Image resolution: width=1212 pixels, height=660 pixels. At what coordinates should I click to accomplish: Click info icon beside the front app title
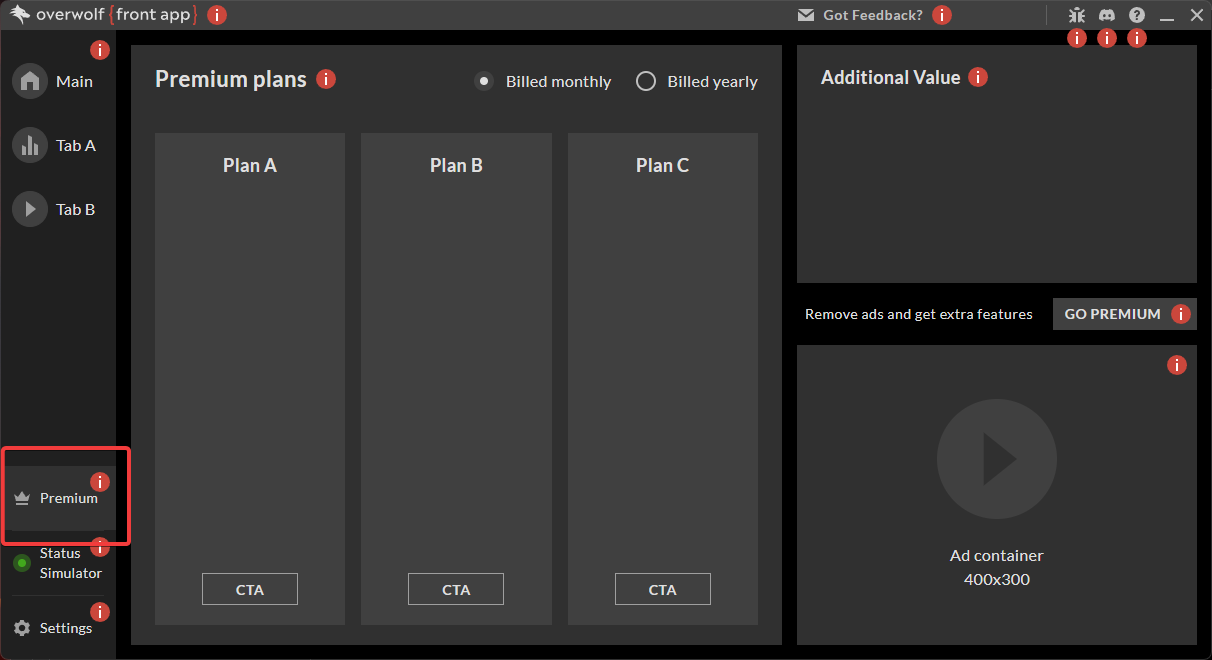(216, 15)
